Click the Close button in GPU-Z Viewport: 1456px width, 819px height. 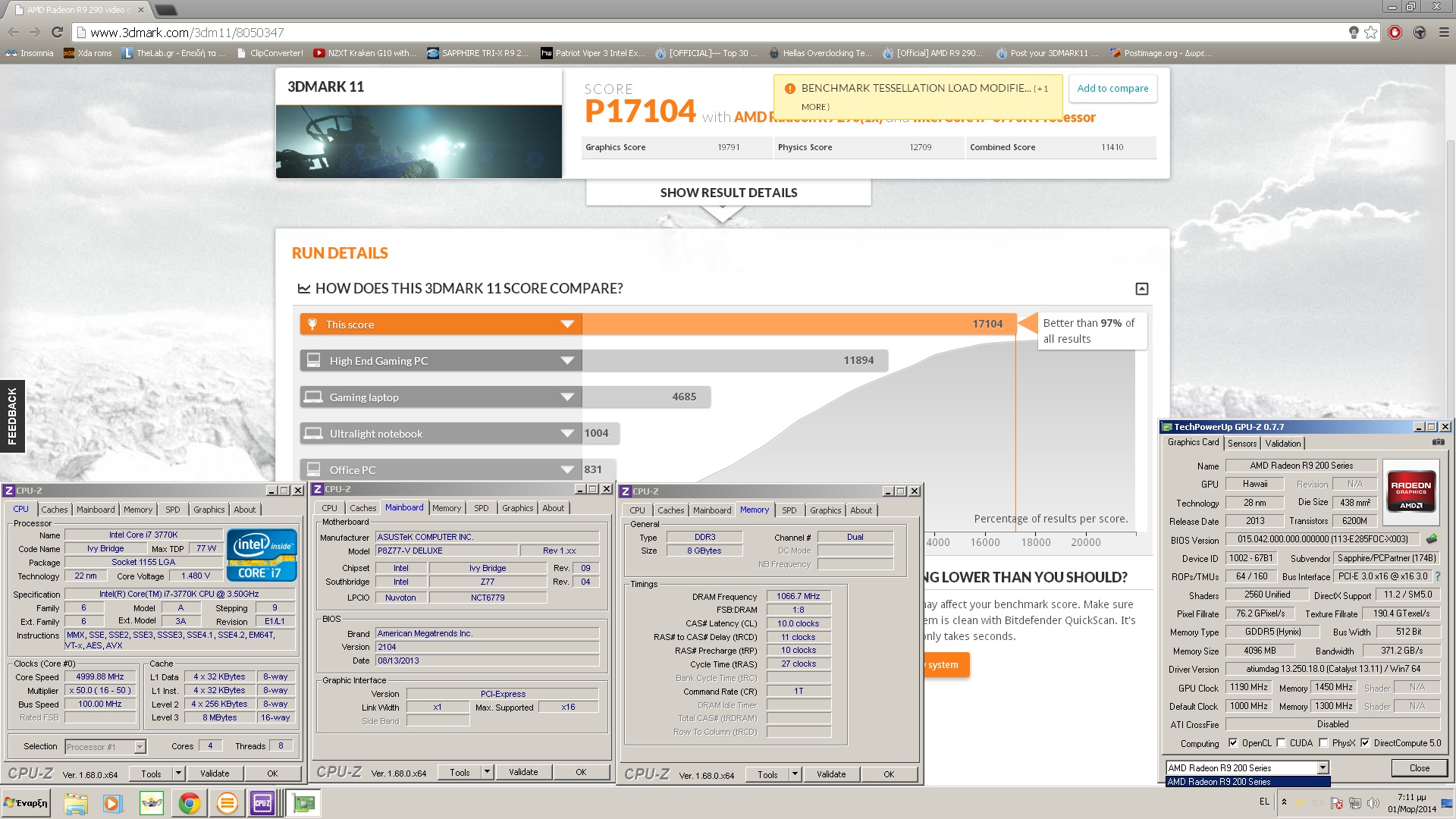[1419, 768]
